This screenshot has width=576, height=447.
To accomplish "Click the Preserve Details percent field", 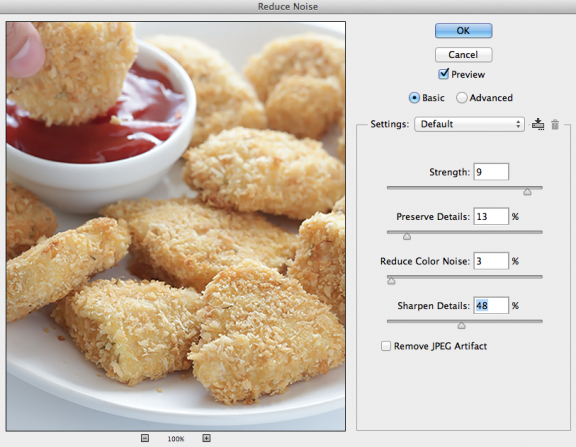I will (x=491, y=216).
